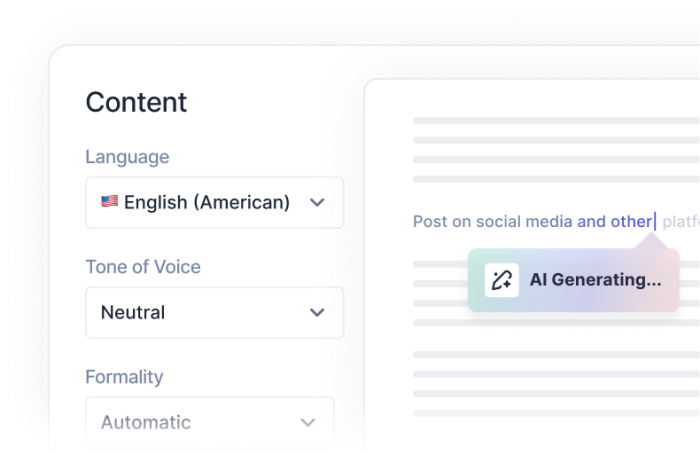
Task: Click the Formality field label
Action: click(124, 377)
